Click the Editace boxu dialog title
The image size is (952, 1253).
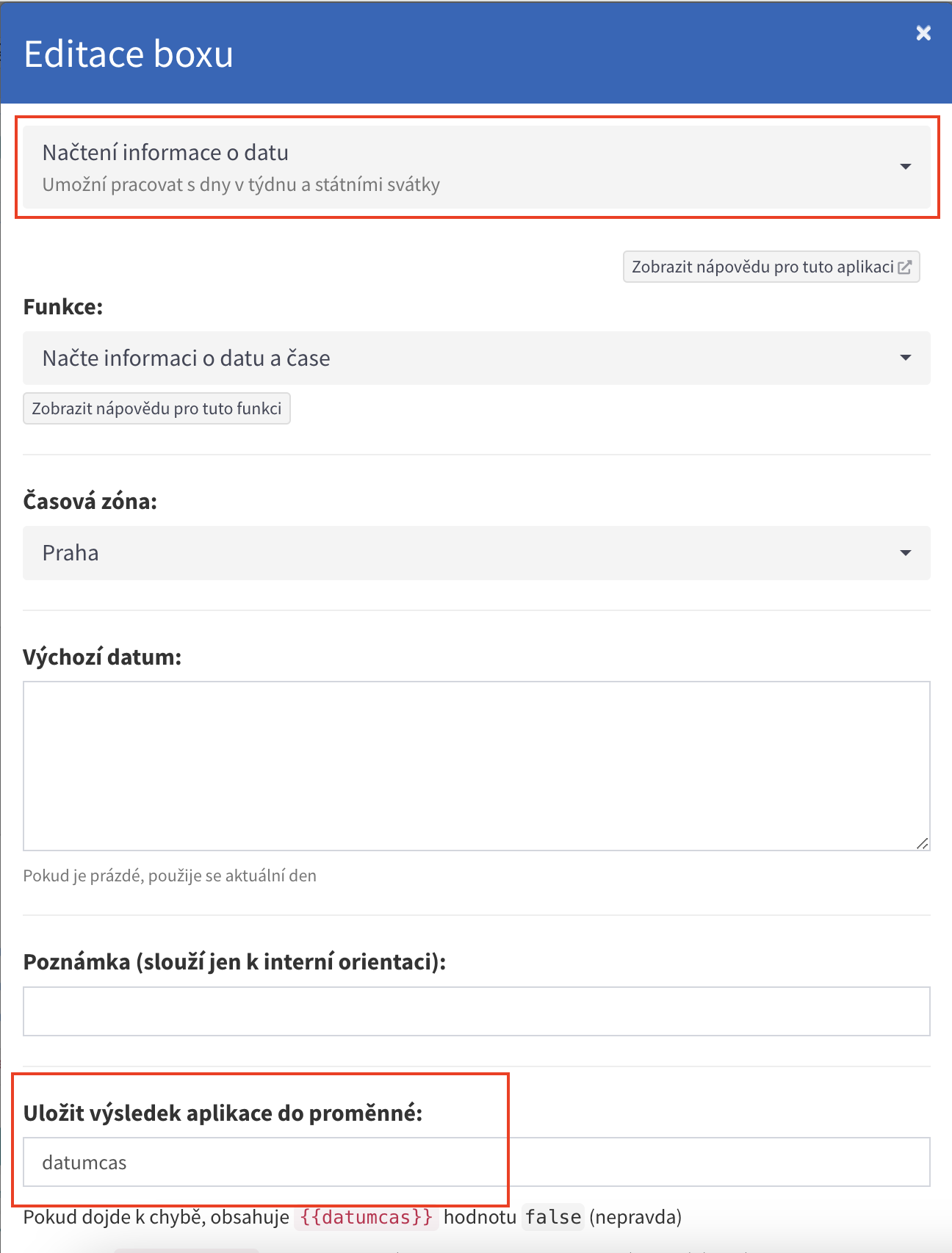click(129, 54)
